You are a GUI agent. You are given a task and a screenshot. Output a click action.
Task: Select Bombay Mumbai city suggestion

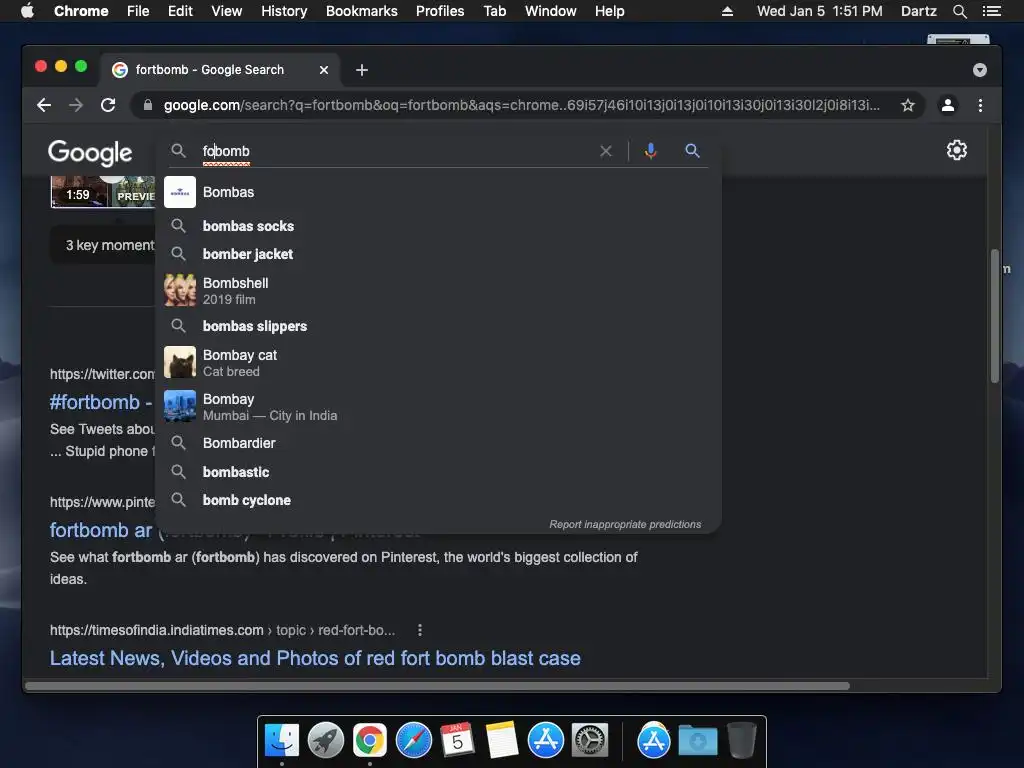click(438, 406)
